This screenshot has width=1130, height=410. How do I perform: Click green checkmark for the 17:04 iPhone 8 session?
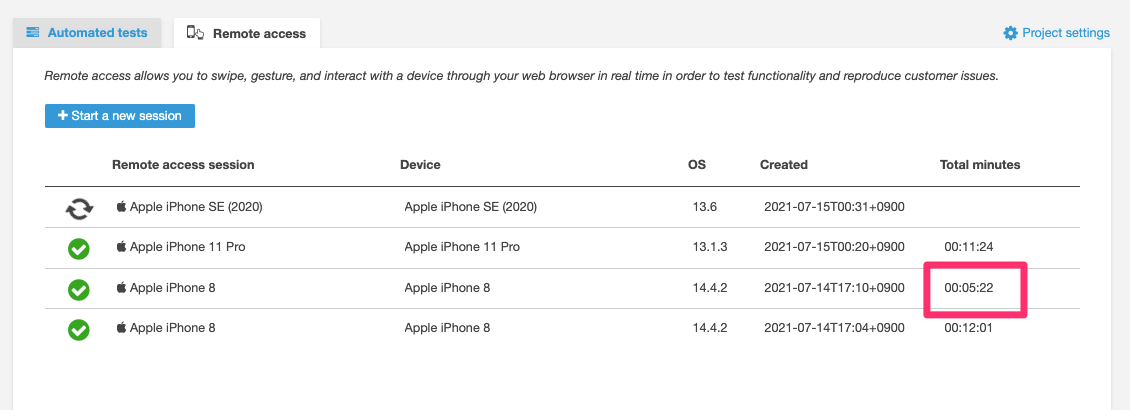tap(78, 328)
